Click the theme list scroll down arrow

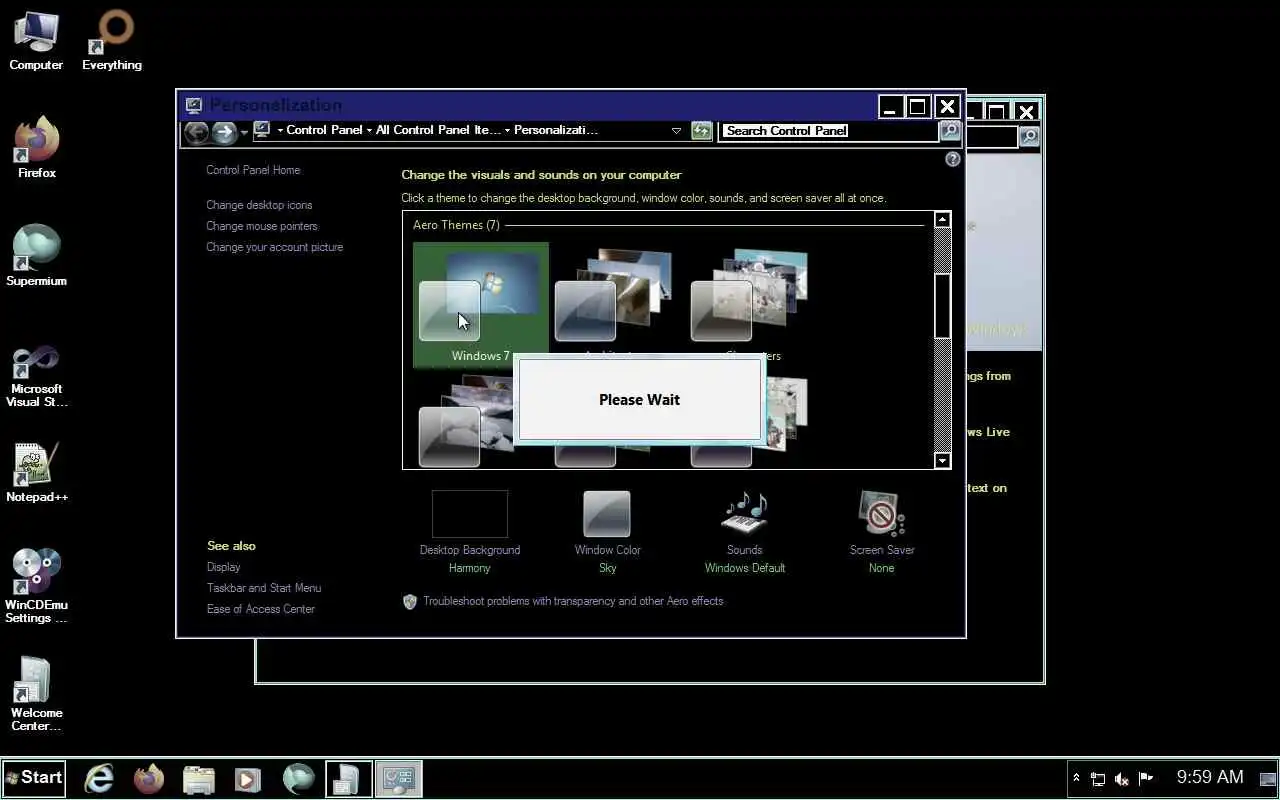point(942,460)
